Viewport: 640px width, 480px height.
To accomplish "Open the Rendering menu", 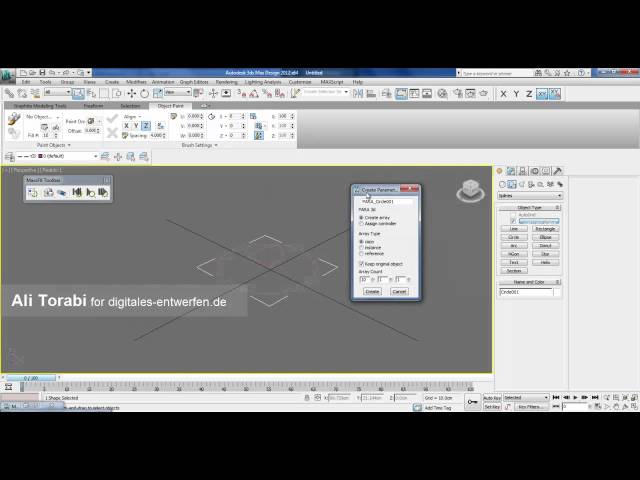I will (227, 82).
